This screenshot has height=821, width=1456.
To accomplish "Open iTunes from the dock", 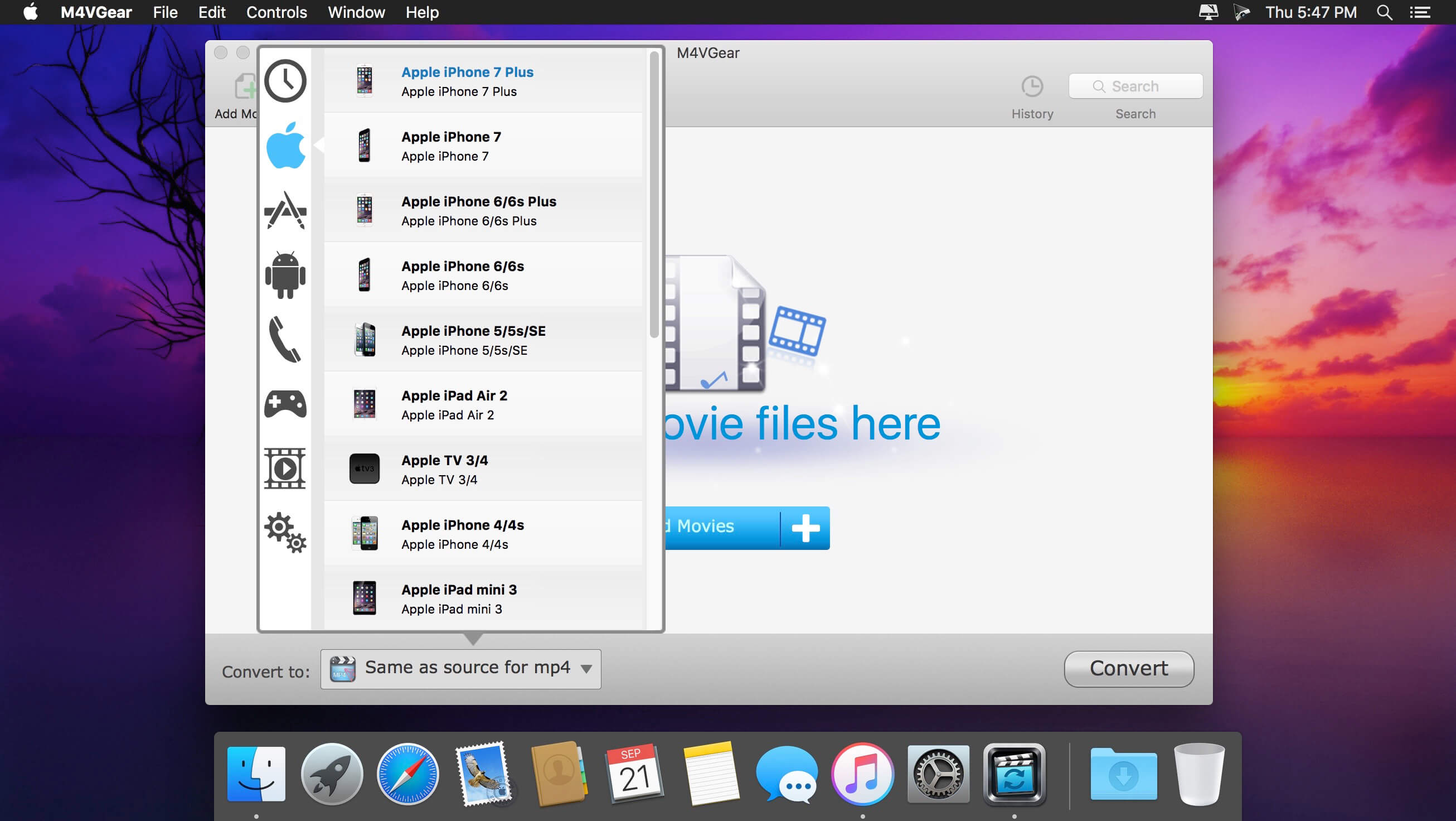I will (862, 774).
